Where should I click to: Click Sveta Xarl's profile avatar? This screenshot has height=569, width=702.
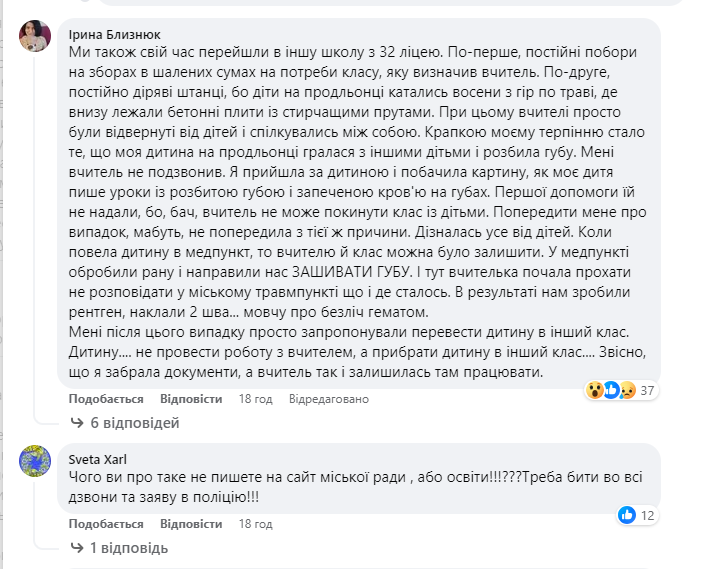click(35, 462)
